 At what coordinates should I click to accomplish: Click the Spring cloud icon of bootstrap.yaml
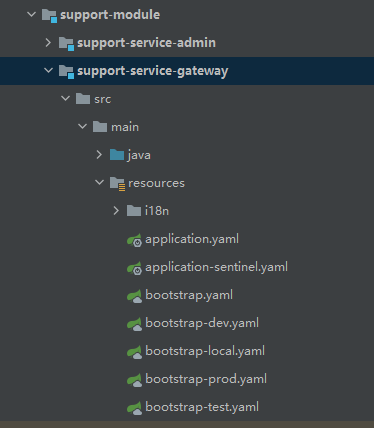tap(135, 296)
